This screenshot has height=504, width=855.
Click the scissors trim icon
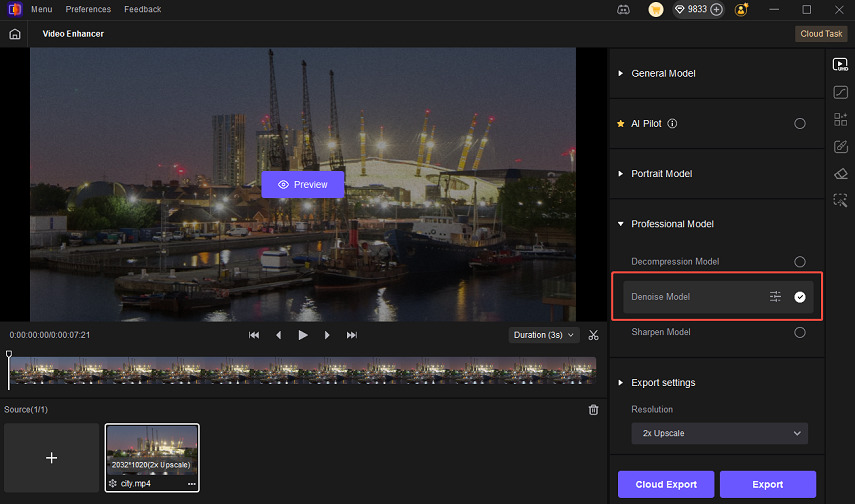593,335
